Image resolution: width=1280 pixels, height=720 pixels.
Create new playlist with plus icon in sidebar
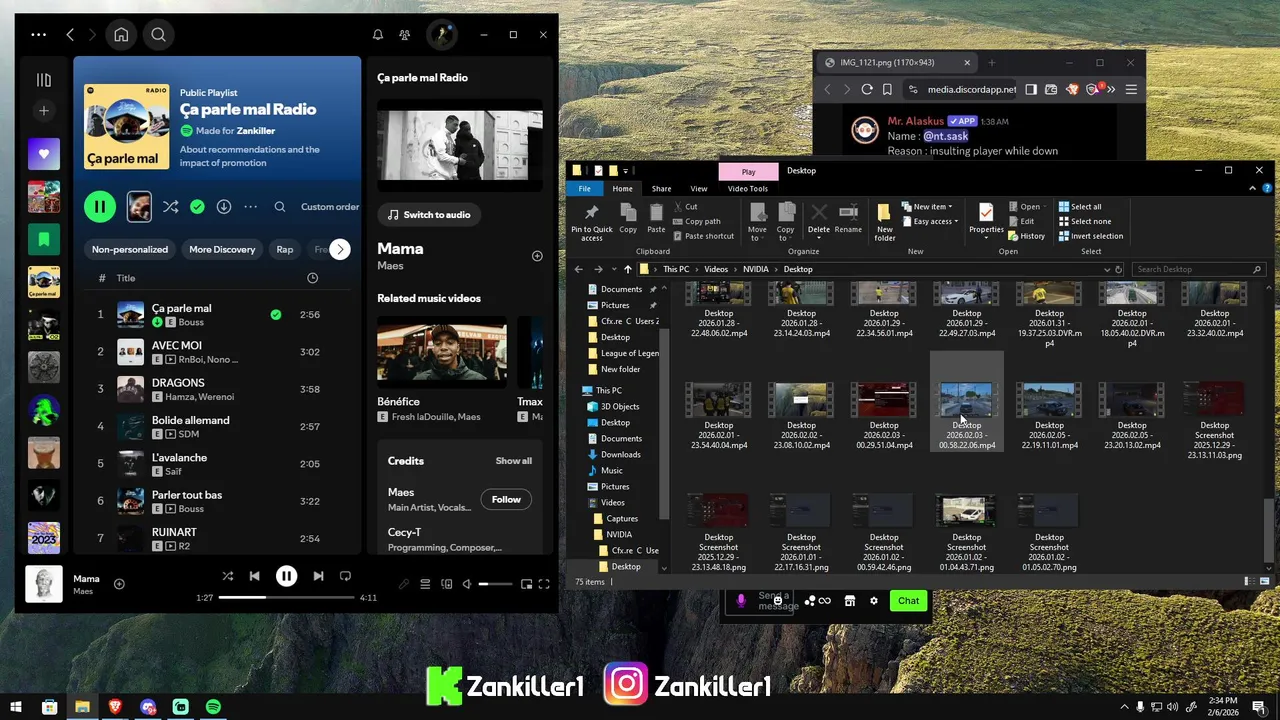43,111
